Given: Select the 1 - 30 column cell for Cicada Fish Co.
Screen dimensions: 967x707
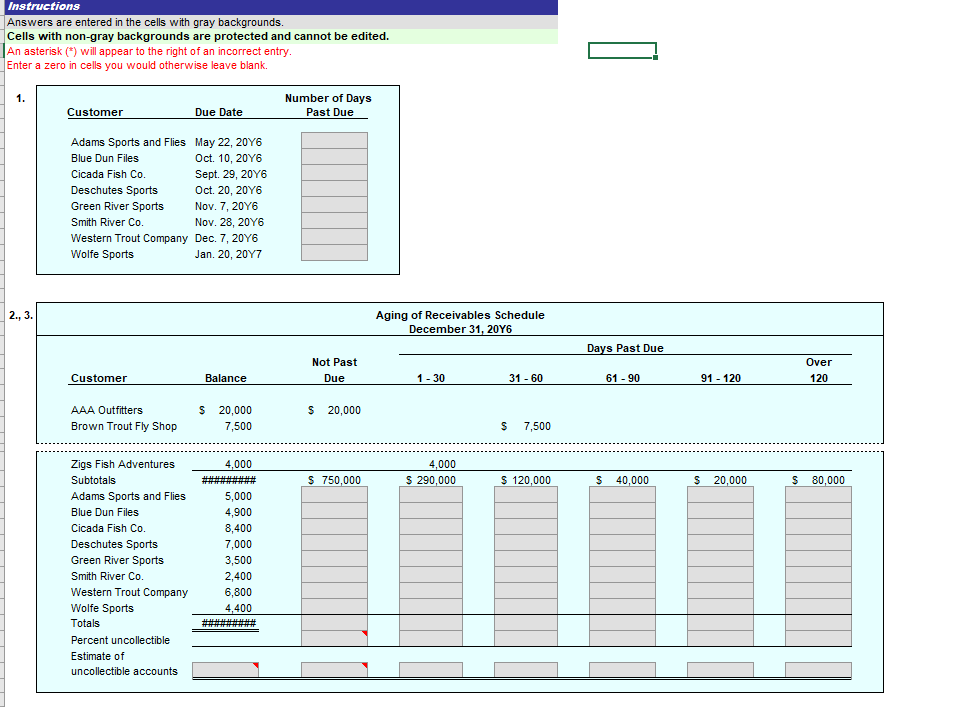Looking at the screenshot, I should [x=429, y=528].
